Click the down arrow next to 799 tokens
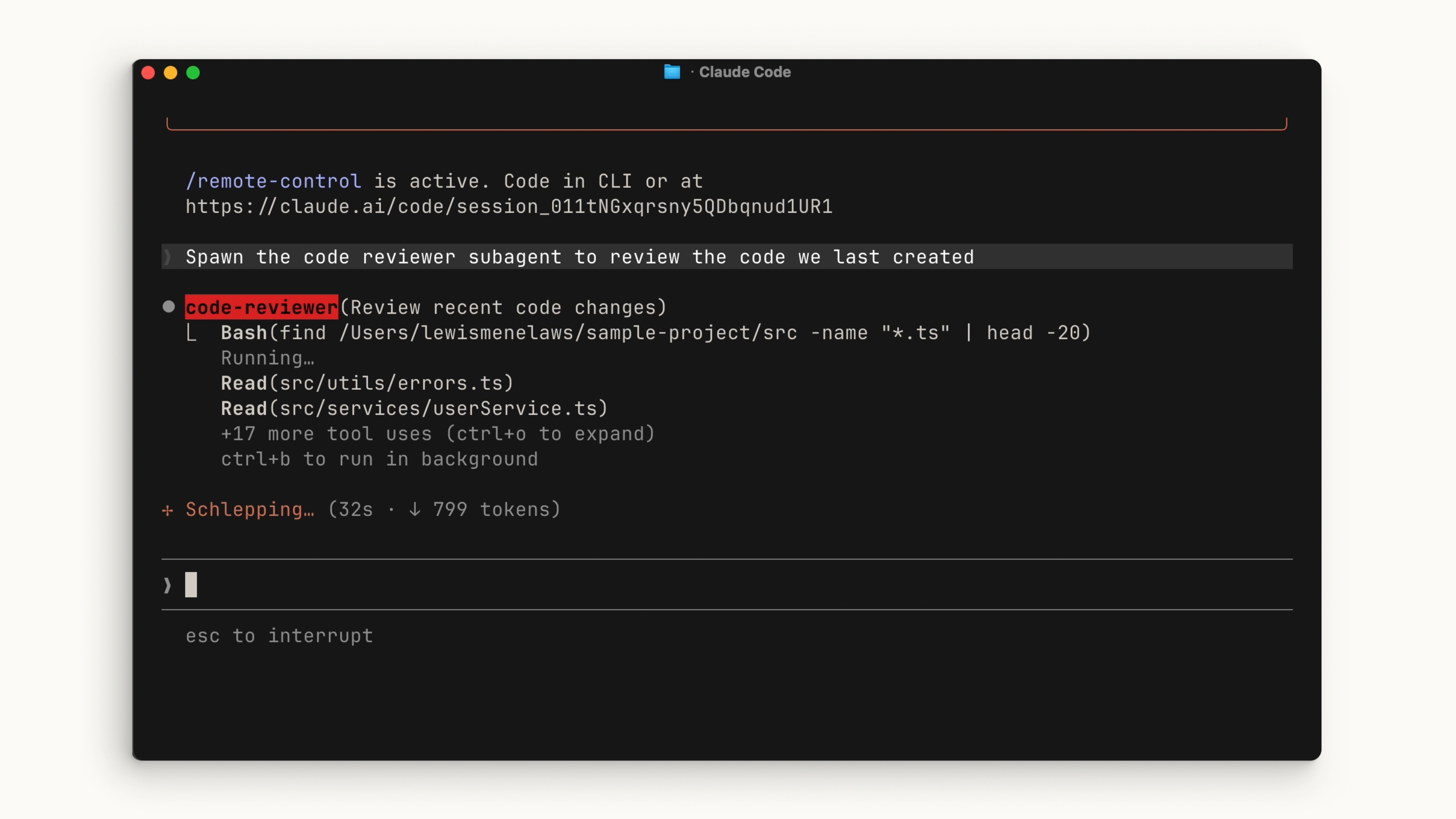The height and width of the screenshot is (819, 1456). click(x=414, y=510)
